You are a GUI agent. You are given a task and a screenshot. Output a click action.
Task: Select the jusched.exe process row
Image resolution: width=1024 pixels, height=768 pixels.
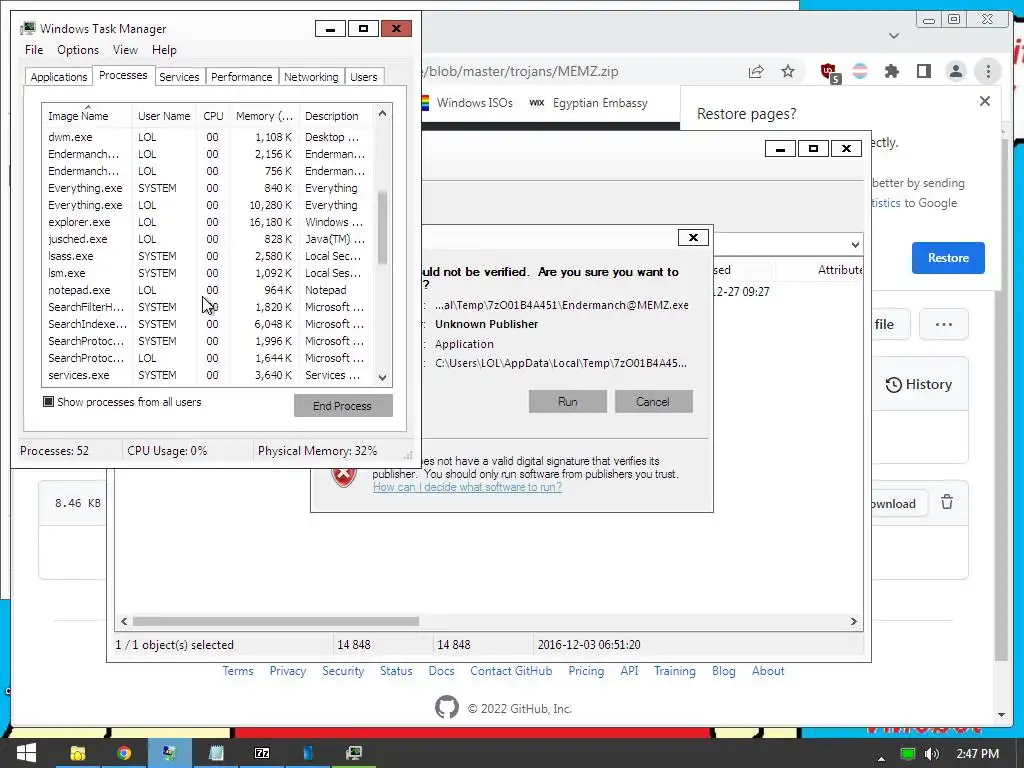point(209,239)
